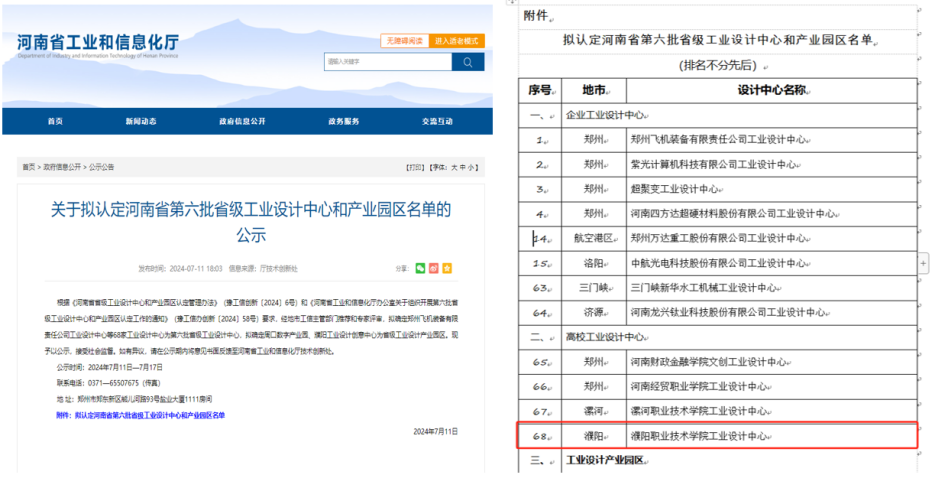Click sequence number 63 in the table
Screen dimensions: 932x501
tap(540, 288)
